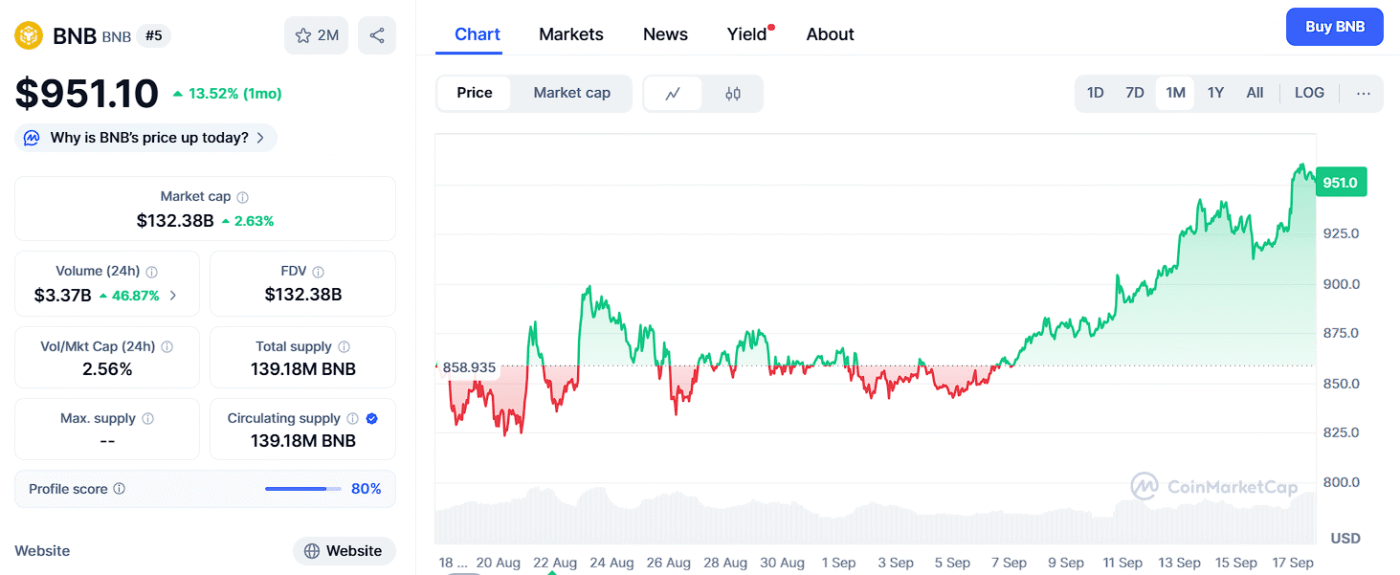
Task: Add BNB to watchlist star button
Action: [316, 36]
